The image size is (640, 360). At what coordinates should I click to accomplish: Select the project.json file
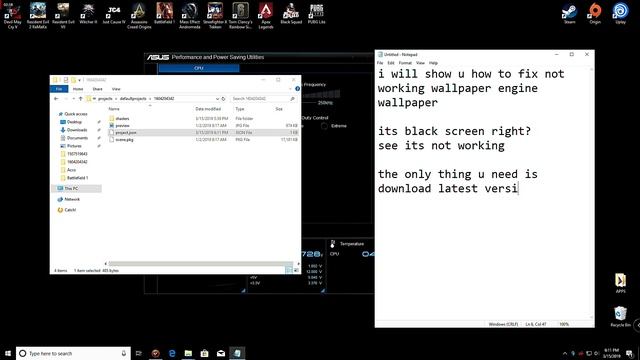(126, 133)
